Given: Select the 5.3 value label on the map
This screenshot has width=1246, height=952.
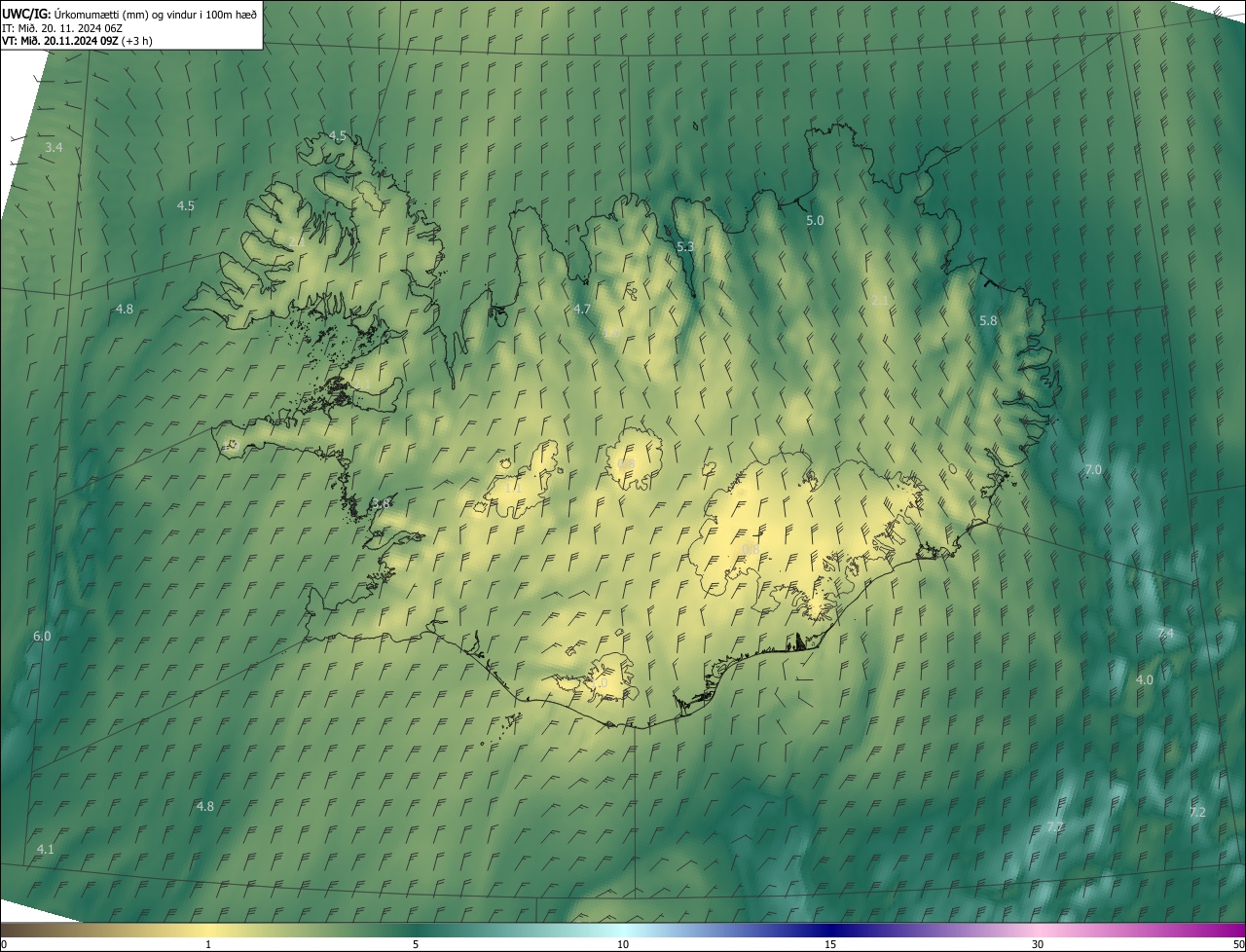Looking at the screenshot, I should pyautogui.click(x=685, y=247).
